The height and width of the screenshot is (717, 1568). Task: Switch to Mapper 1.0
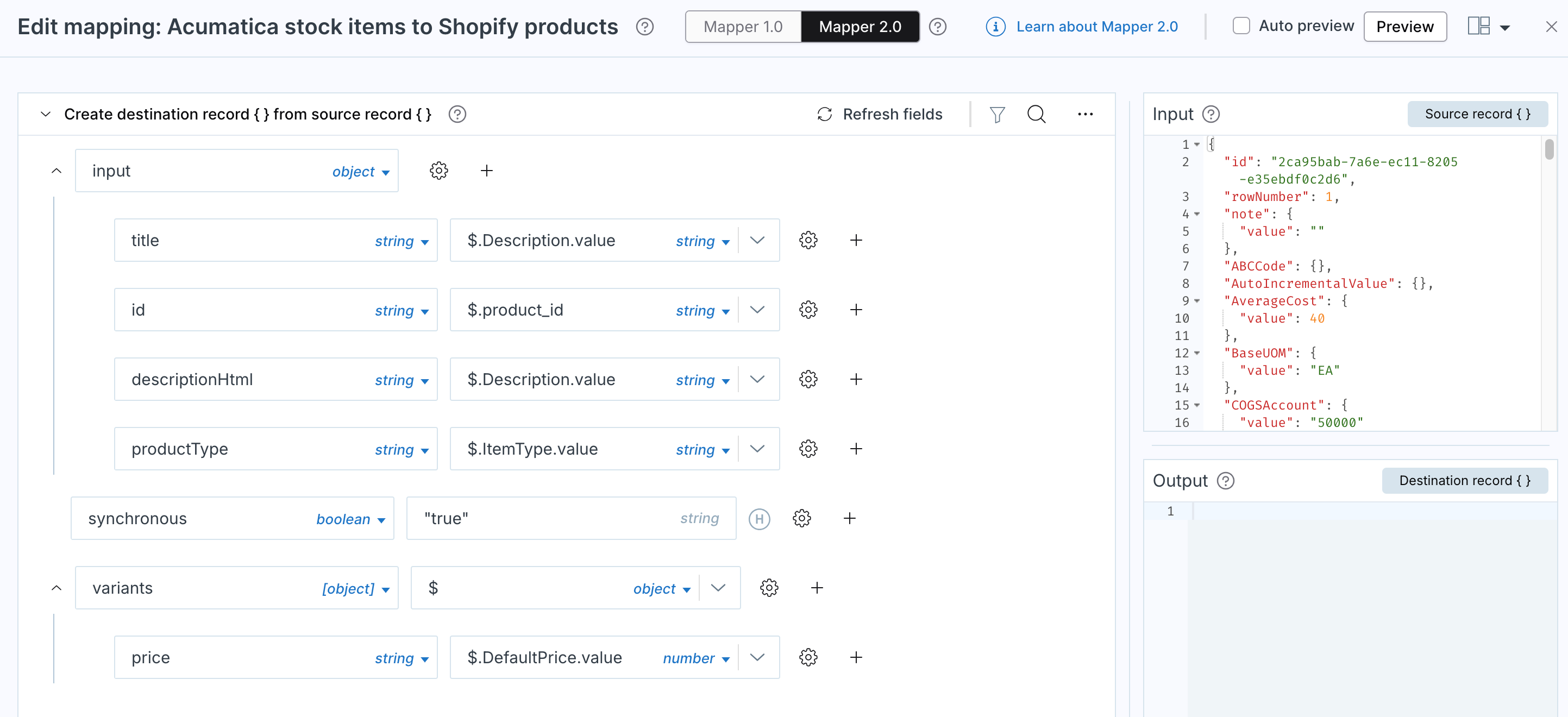click(x=743, y=27)
